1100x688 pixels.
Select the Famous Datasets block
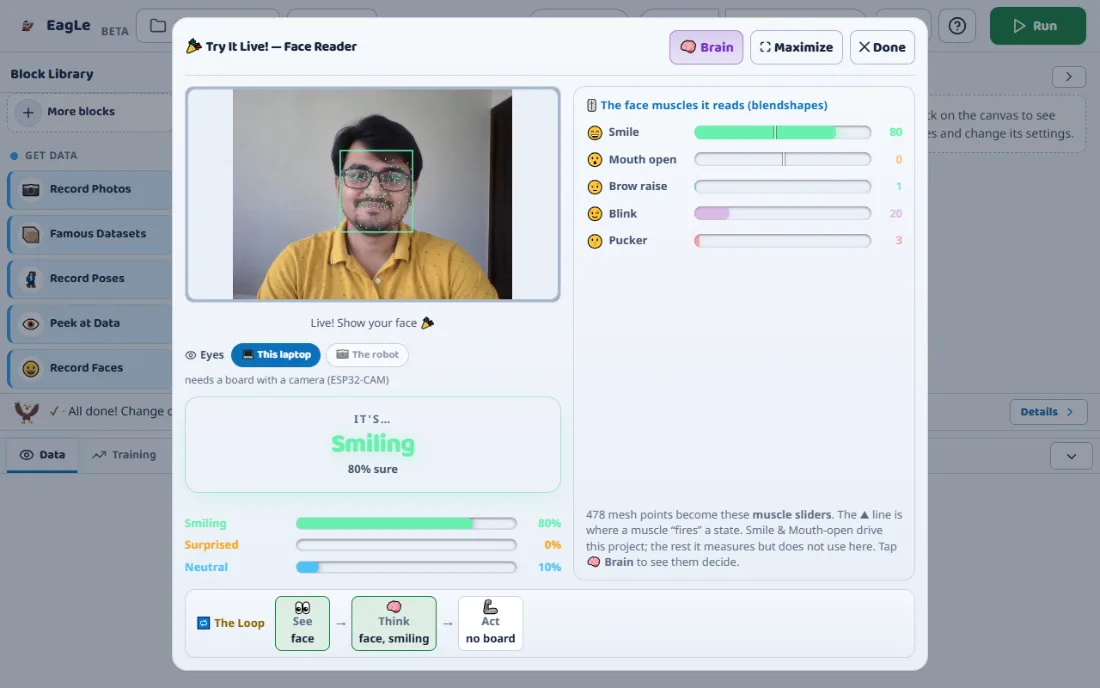[90, 234]
